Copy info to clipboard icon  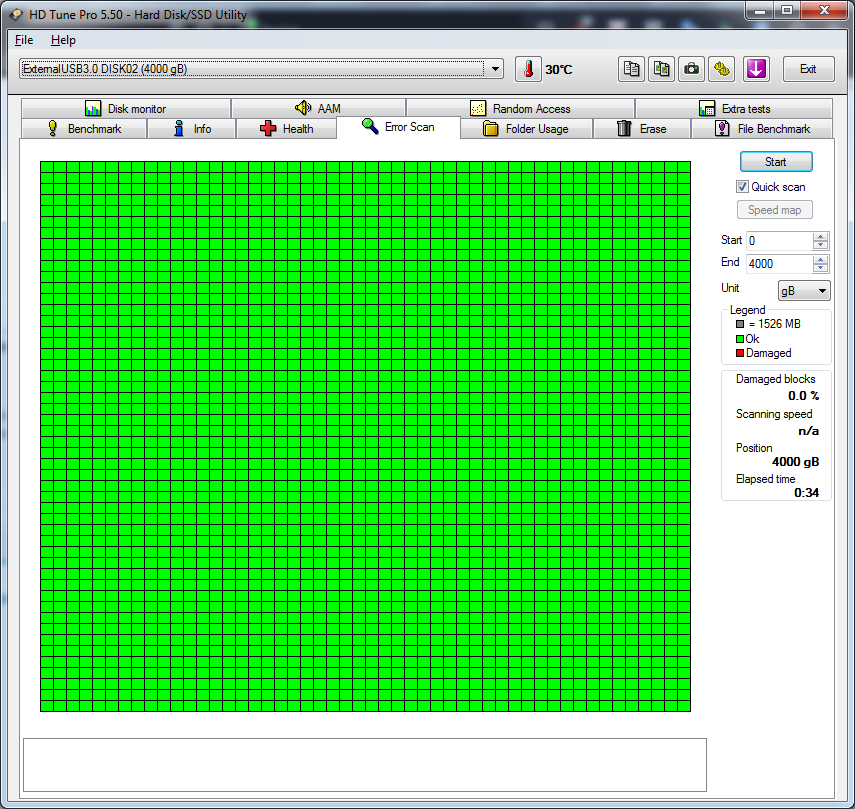pyautogui.click(x=631, y=69)
